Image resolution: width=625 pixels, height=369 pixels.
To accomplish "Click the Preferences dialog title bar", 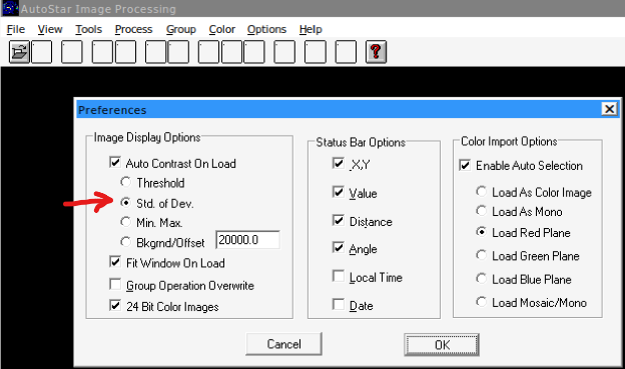I will coord(339,109).
